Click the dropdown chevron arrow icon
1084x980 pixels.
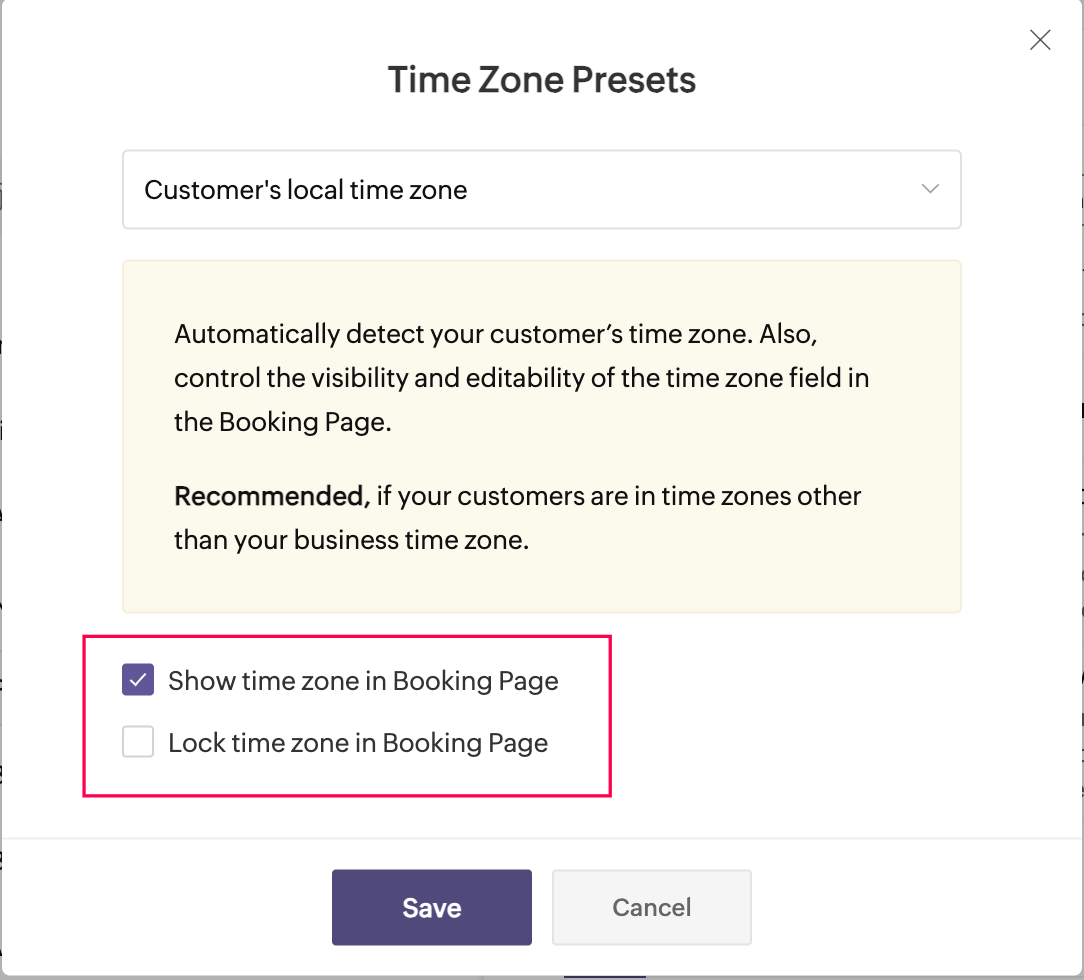coord(930,189)
